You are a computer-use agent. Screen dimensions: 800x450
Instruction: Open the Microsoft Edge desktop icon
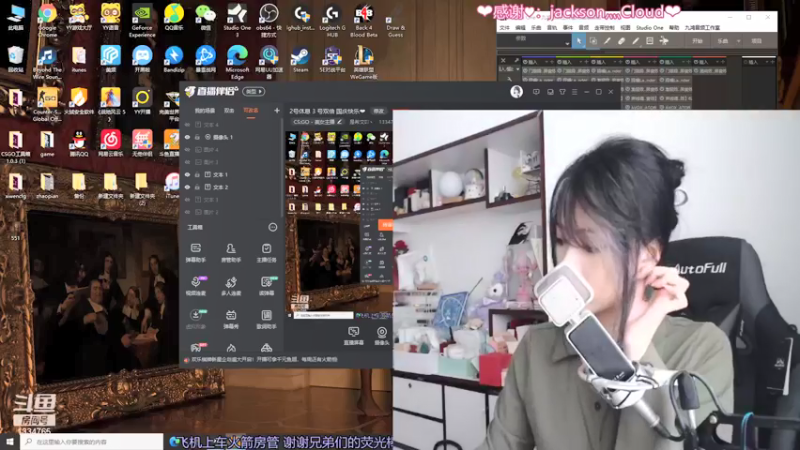coord(237,62)
